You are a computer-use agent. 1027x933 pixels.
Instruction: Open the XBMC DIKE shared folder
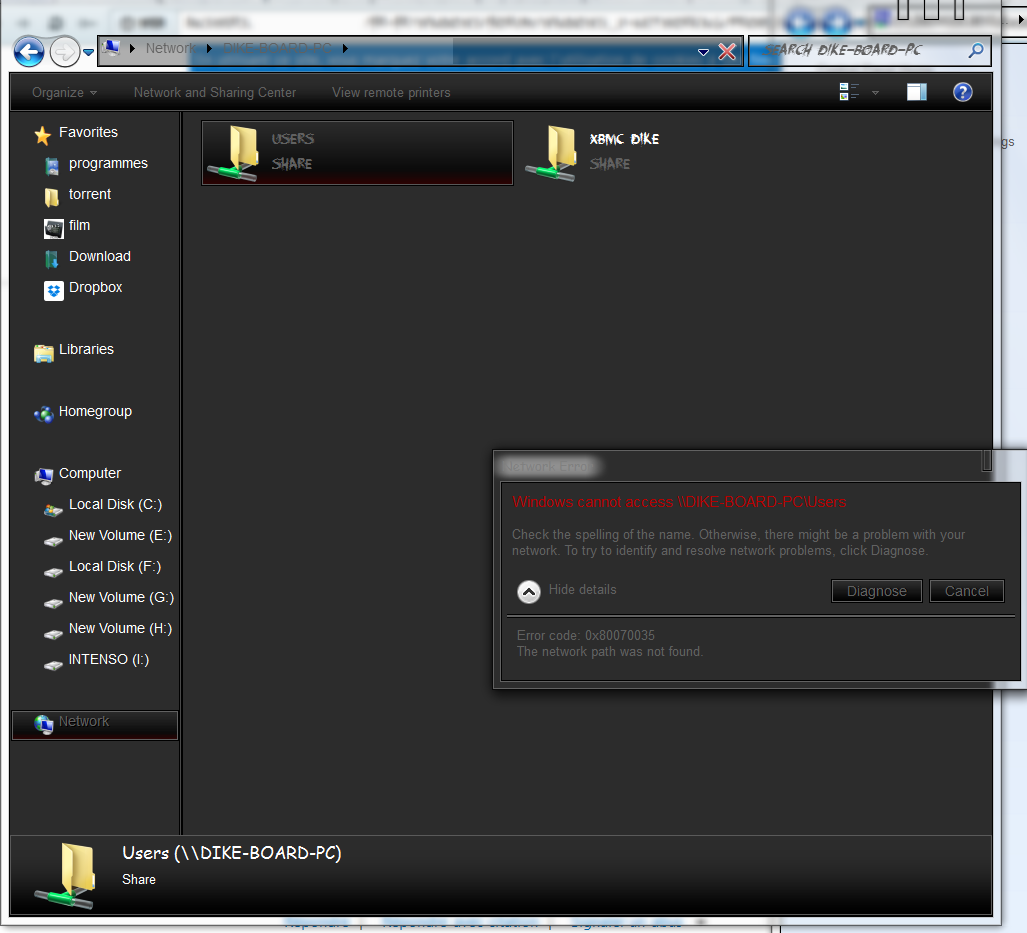click(x=594, y=152)
